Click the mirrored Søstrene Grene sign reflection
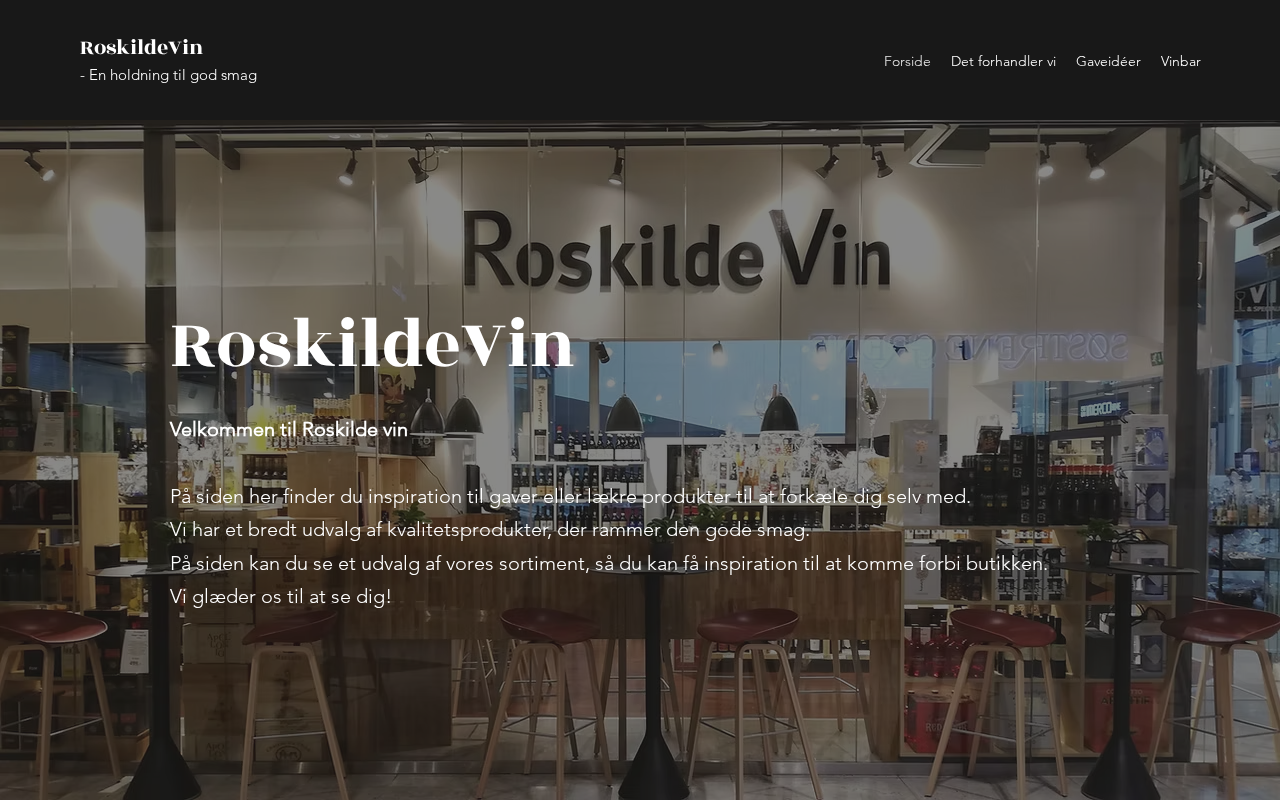Image resolution: width=1280 pixels, height=800 pixels. (968, 347)
